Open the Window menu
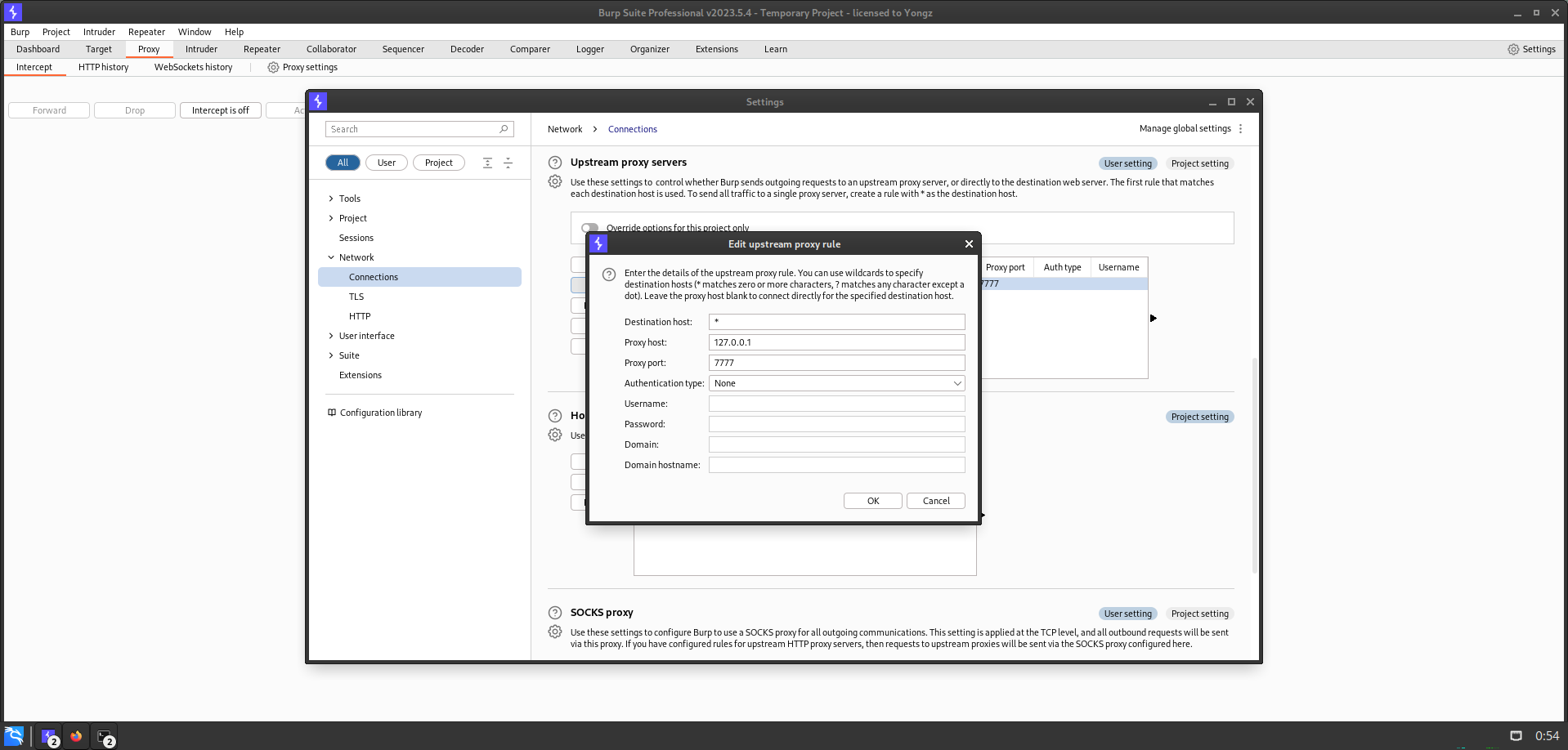The image size is (1568, 750). pos(195,32)
